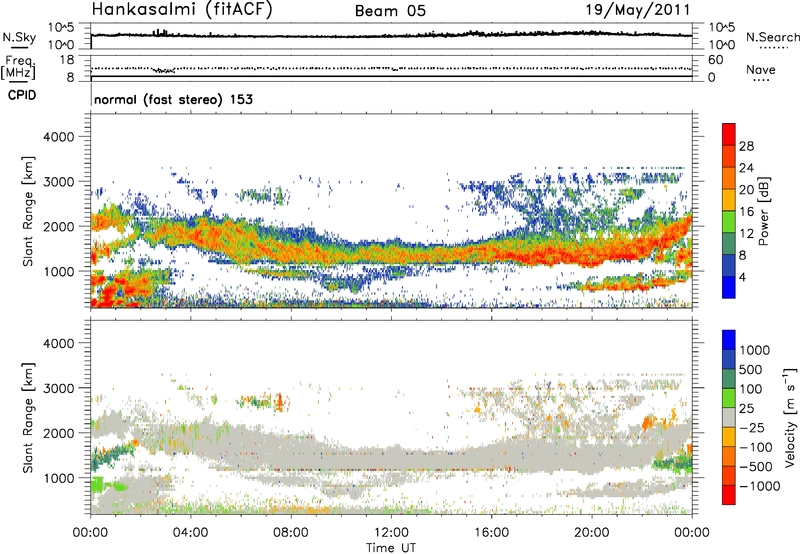Pick the light green 25–100 velocity swatch

tap(729, 398)
